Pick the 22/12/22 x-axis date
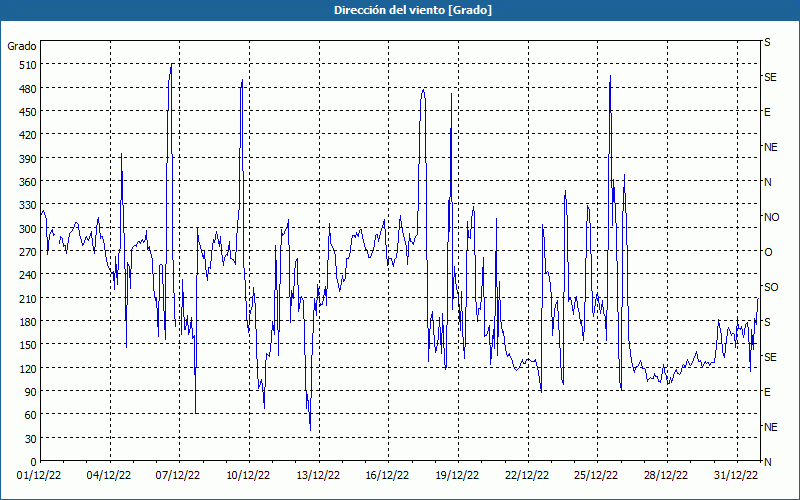Screen dimensions: 800x500 pyautogui.click(x=527, y=476)
